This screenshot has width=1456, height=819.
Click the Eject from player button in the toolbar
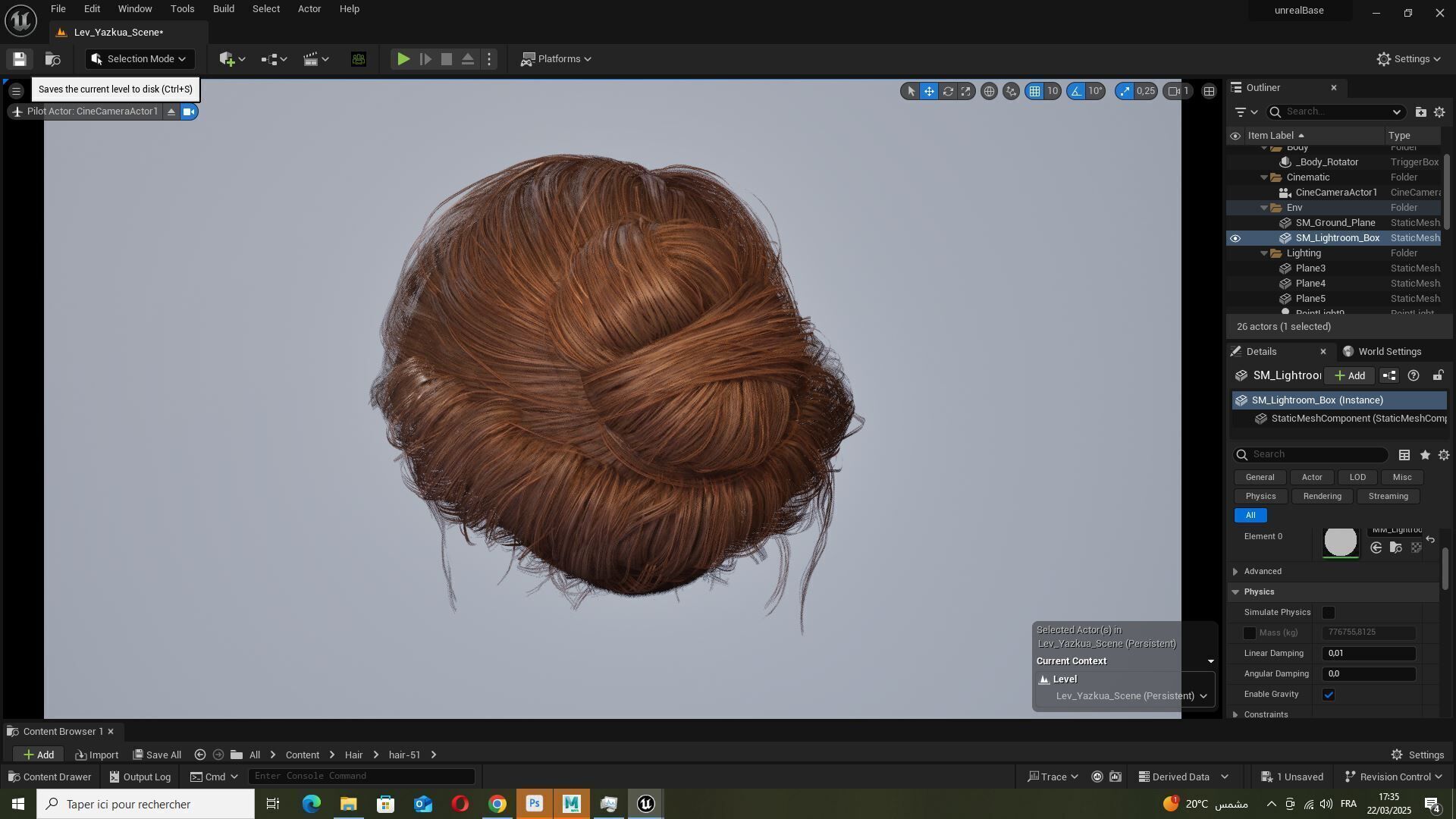468,59
